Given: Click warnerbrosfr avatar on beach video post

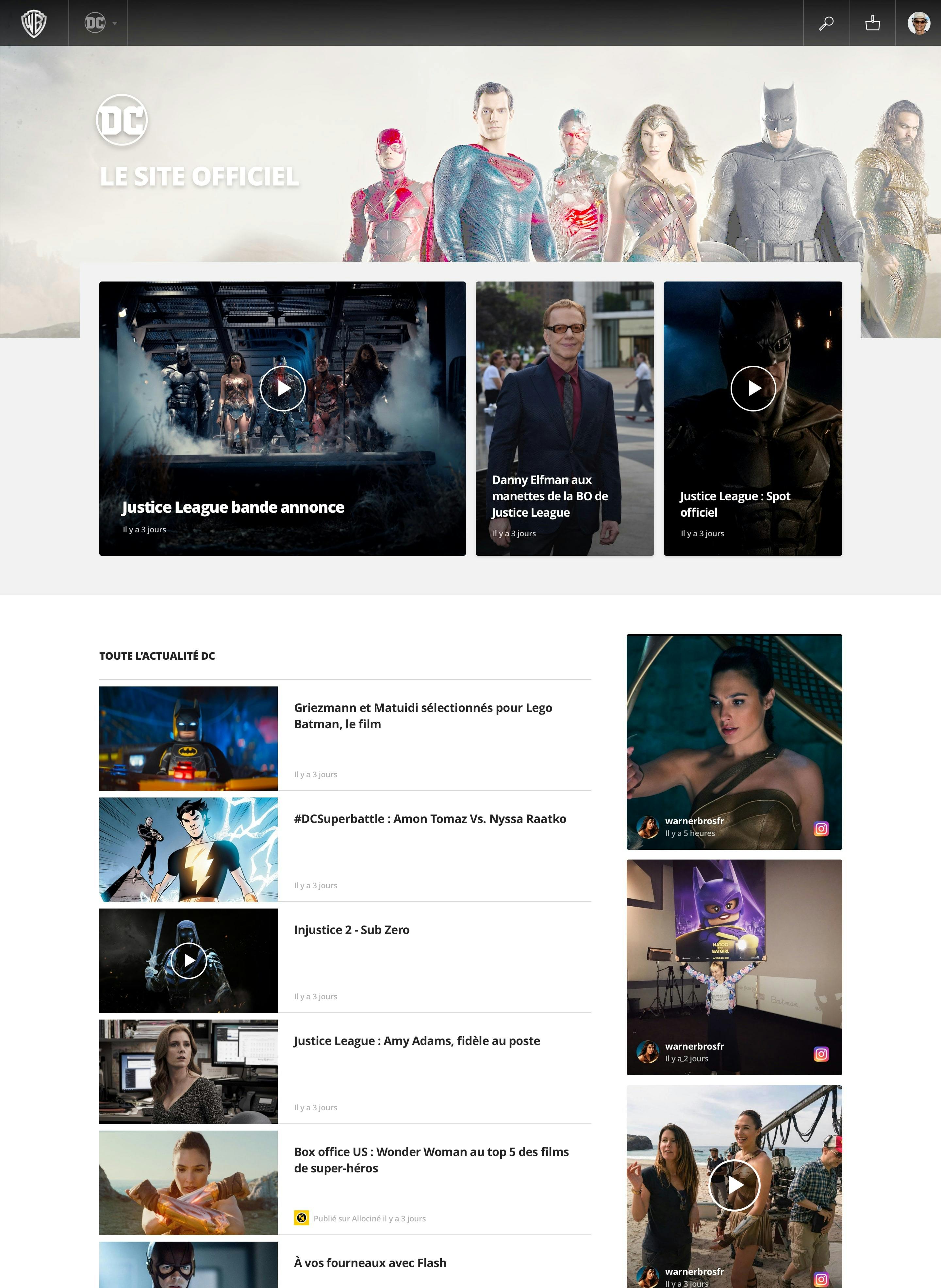Looking at the screenshot, I should coord(648,1277).
